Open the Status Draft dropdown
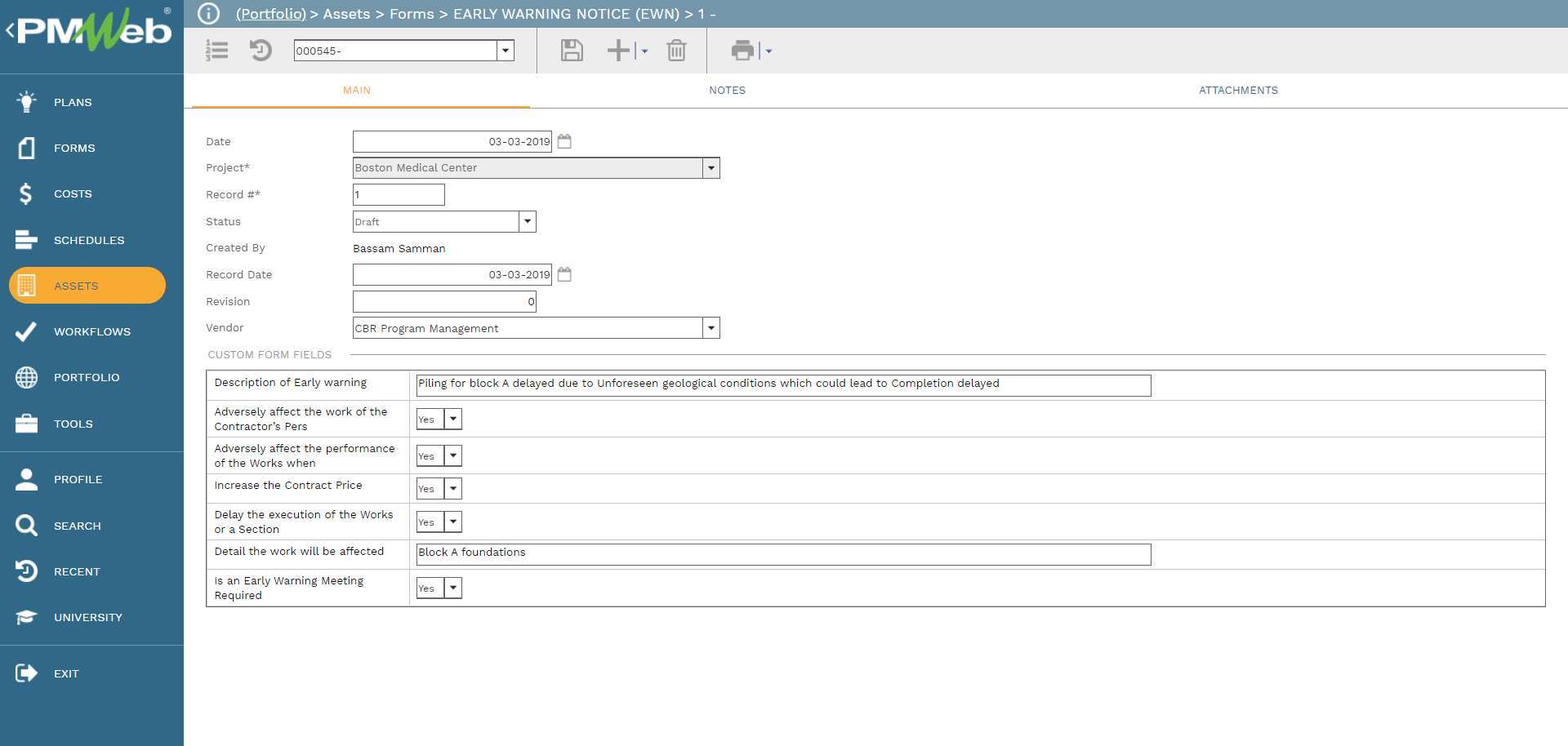Image resolution: width=1568 pixels, height=746 pixels. click(528, 221)
